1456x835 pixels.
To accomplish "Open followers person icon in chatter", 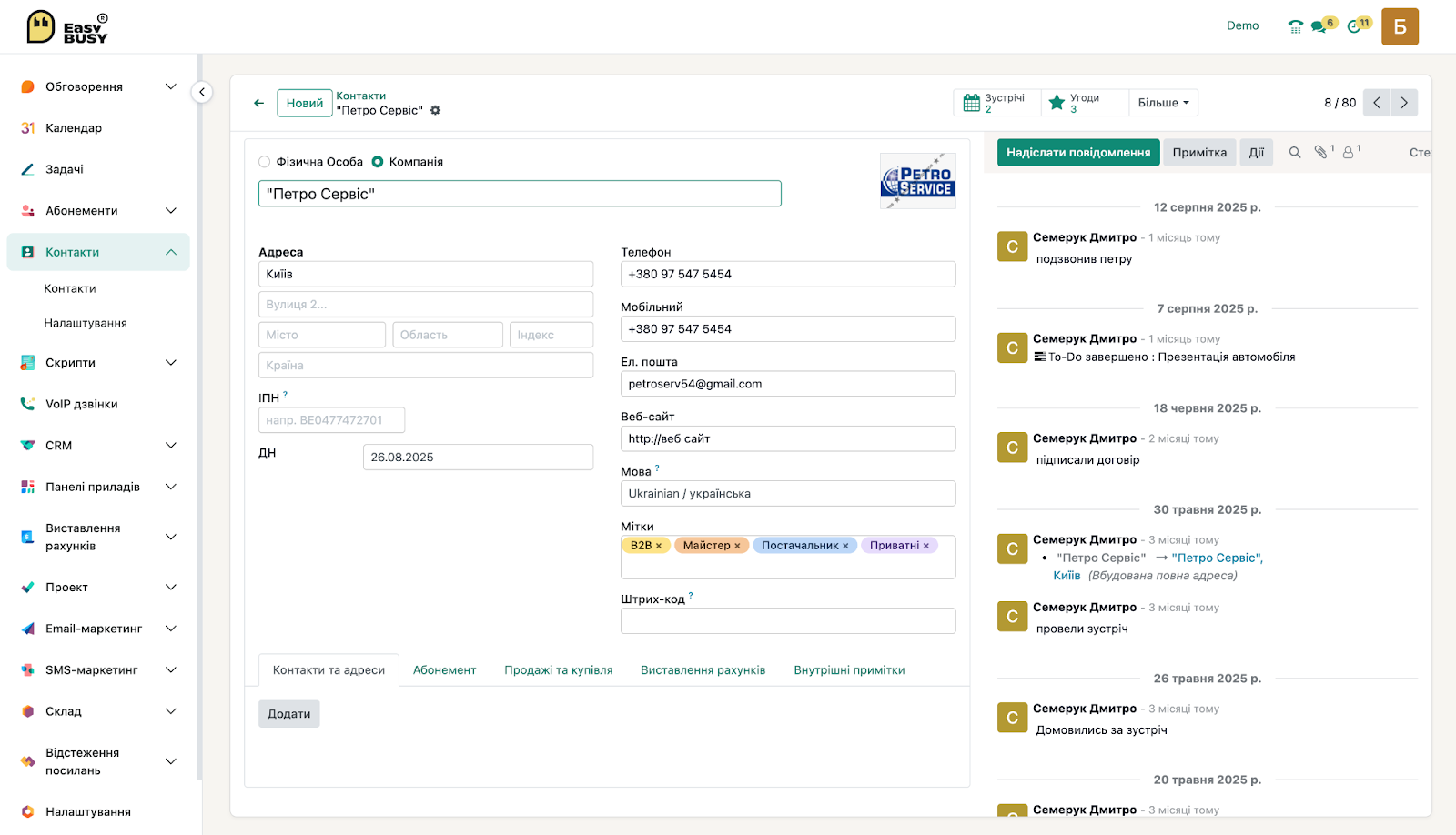I will coord(1350,152).
